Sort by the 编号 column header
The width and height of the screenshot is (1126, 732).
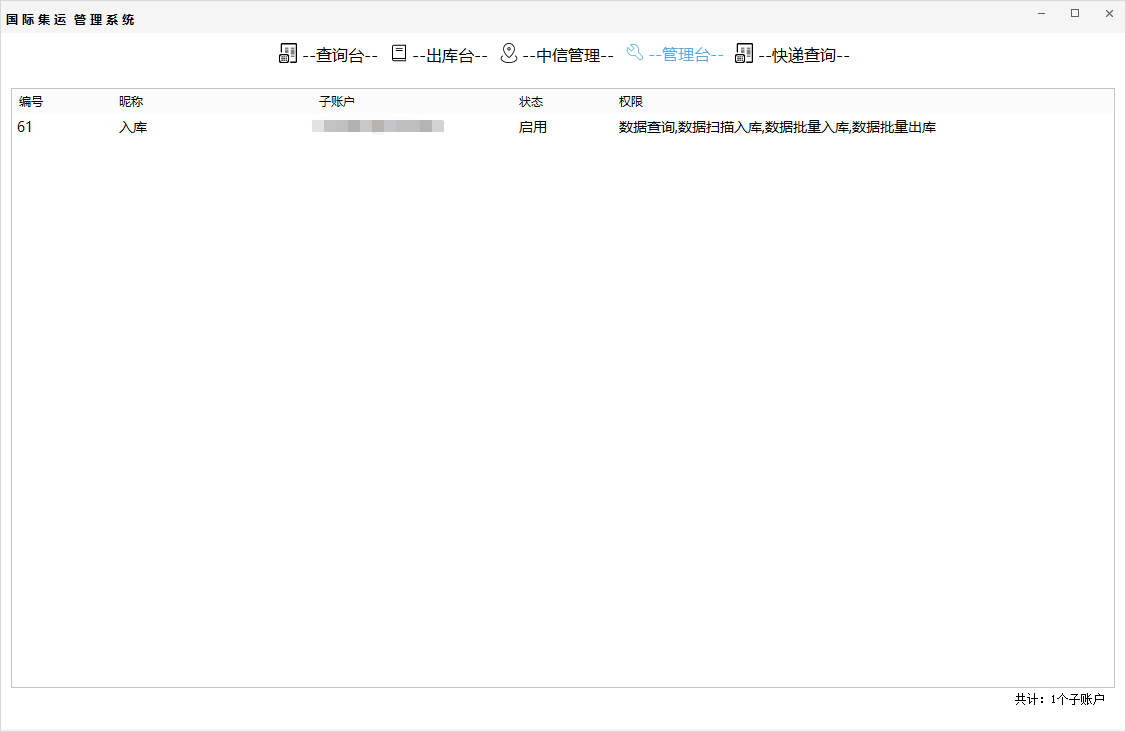coord(31,102)
